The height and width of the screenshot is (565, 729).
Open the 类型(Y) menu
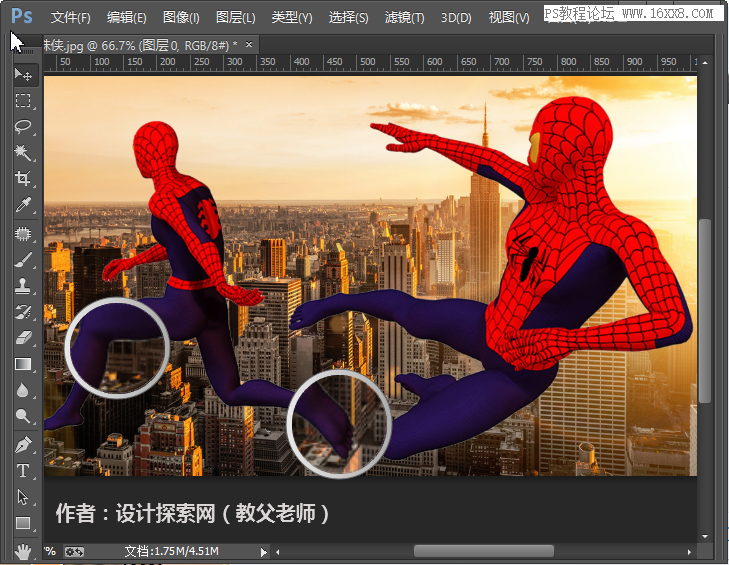pos(292,18)
